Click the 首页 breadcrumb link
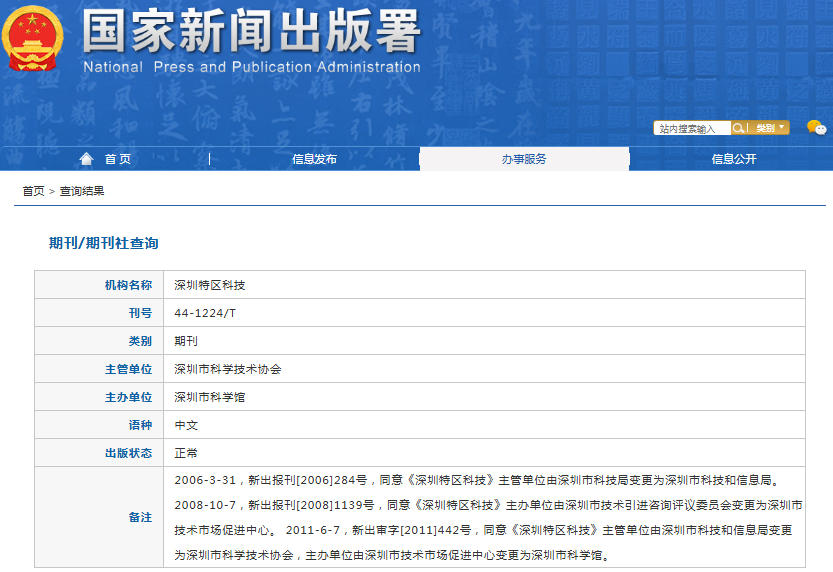This screenshot has width=833, height=572. [x=33, y=191]
